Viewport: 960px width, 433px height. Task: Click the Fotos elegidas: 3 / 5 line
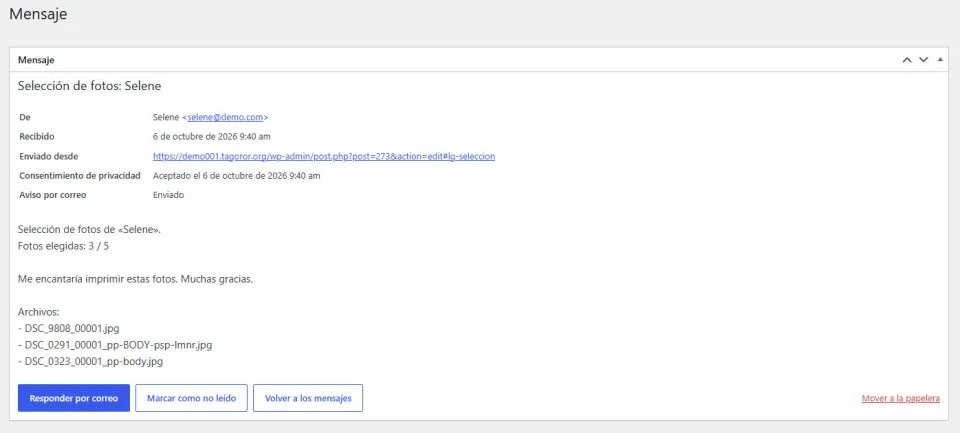[64, 246]
